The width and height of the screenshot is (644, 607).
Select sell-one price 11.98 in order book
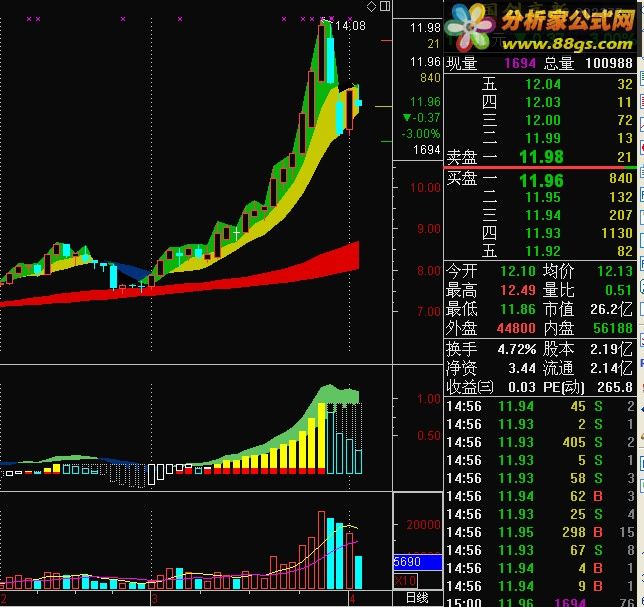[x=541, y=157]
